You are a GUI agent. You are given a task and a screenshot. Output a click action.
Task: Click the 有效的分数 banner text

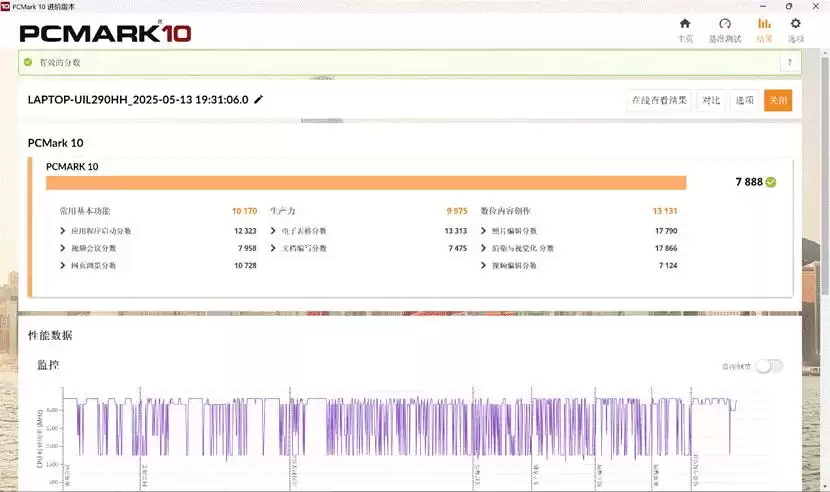[60, 62]
